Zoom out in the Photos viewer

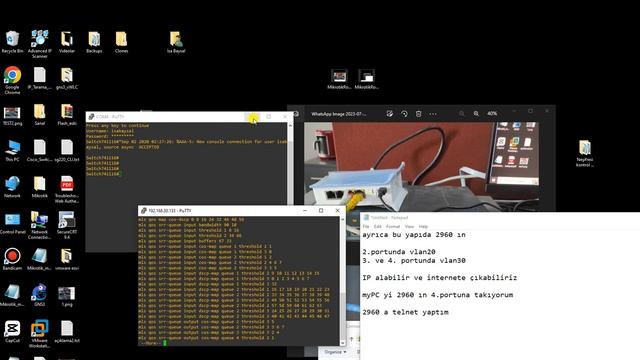462,114
